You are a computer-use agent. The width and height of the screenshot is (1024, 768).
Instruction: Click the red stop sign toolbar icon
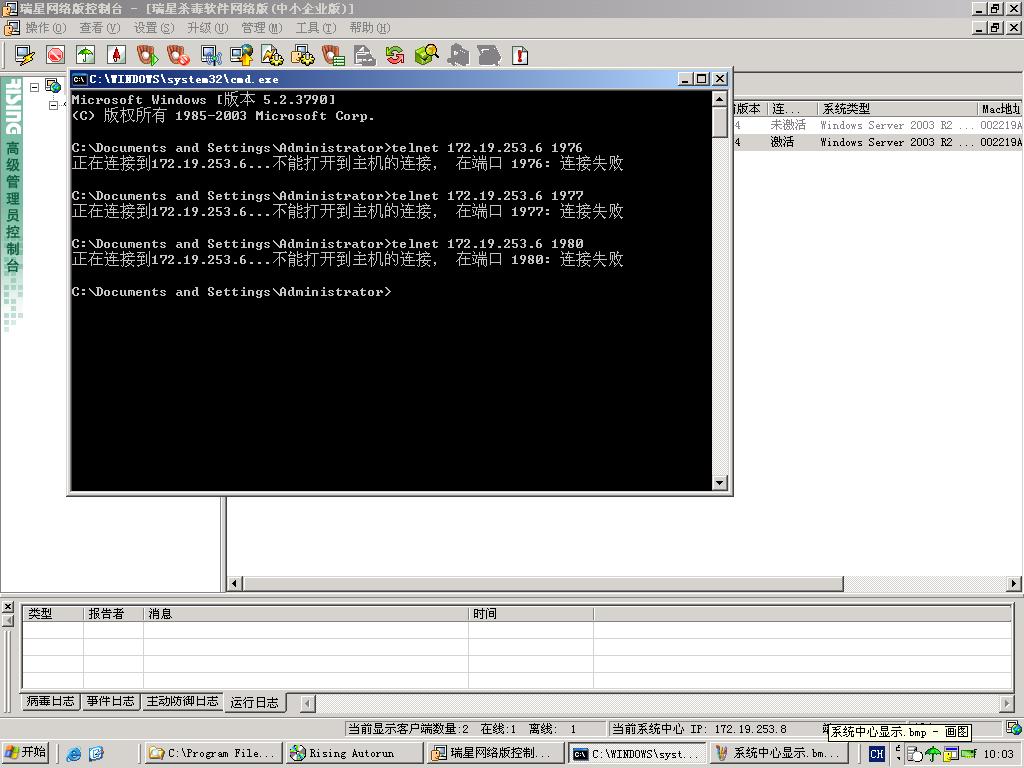pos(56,55)
